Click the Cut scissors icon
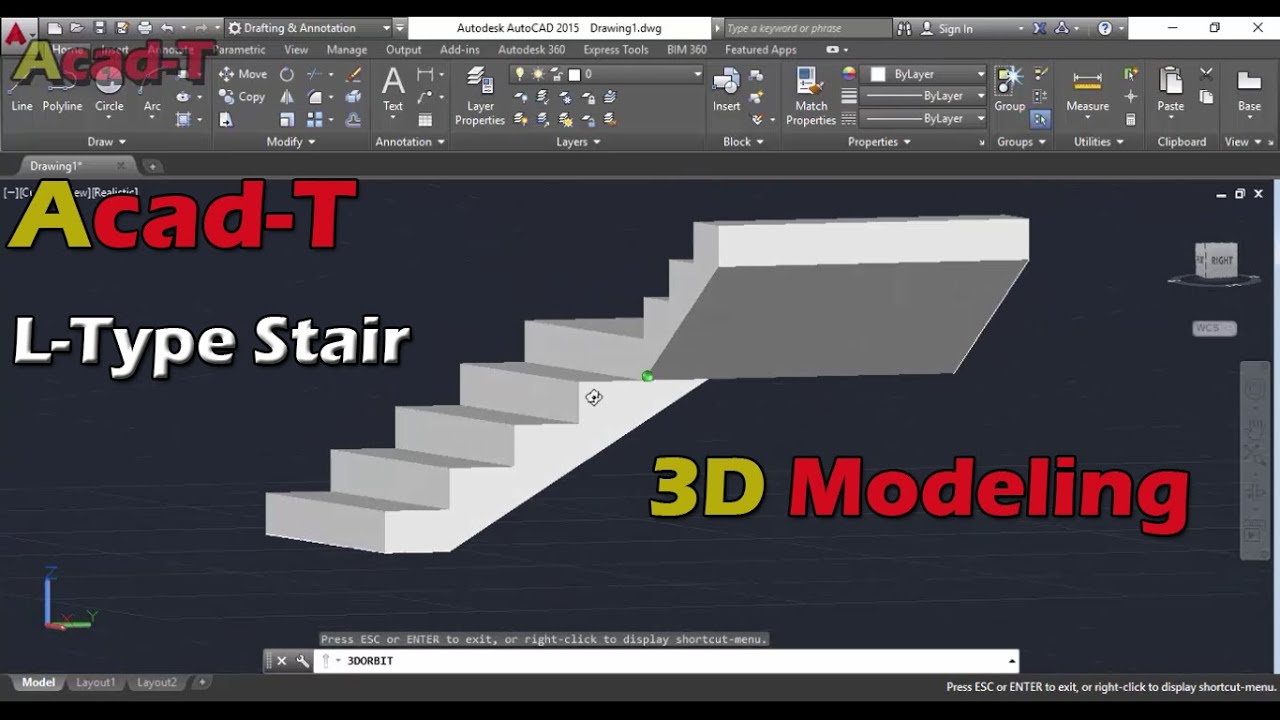 coord(1206,74)
